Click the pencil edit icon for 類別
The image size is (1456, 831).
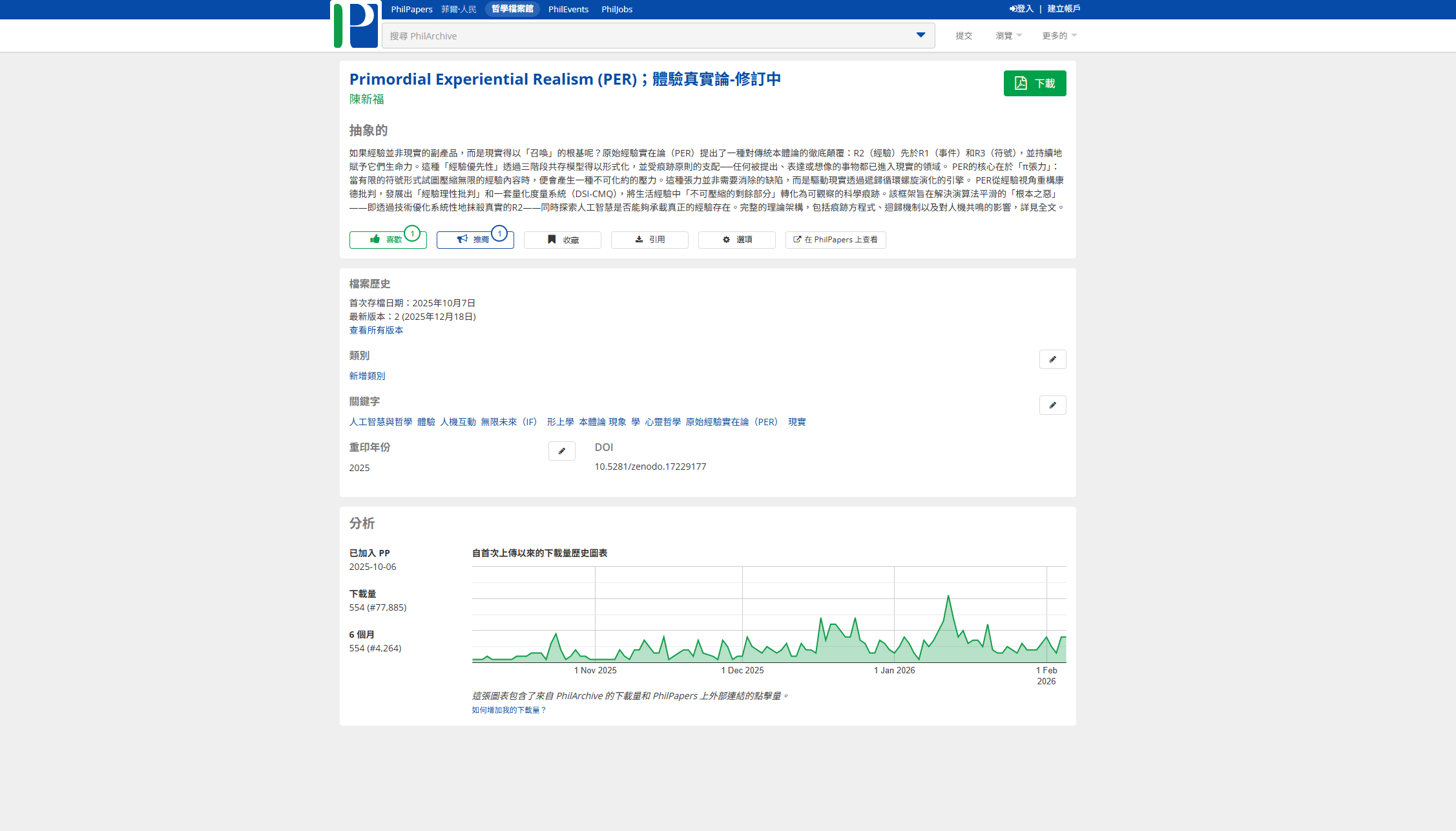[x=1052, y=359]
